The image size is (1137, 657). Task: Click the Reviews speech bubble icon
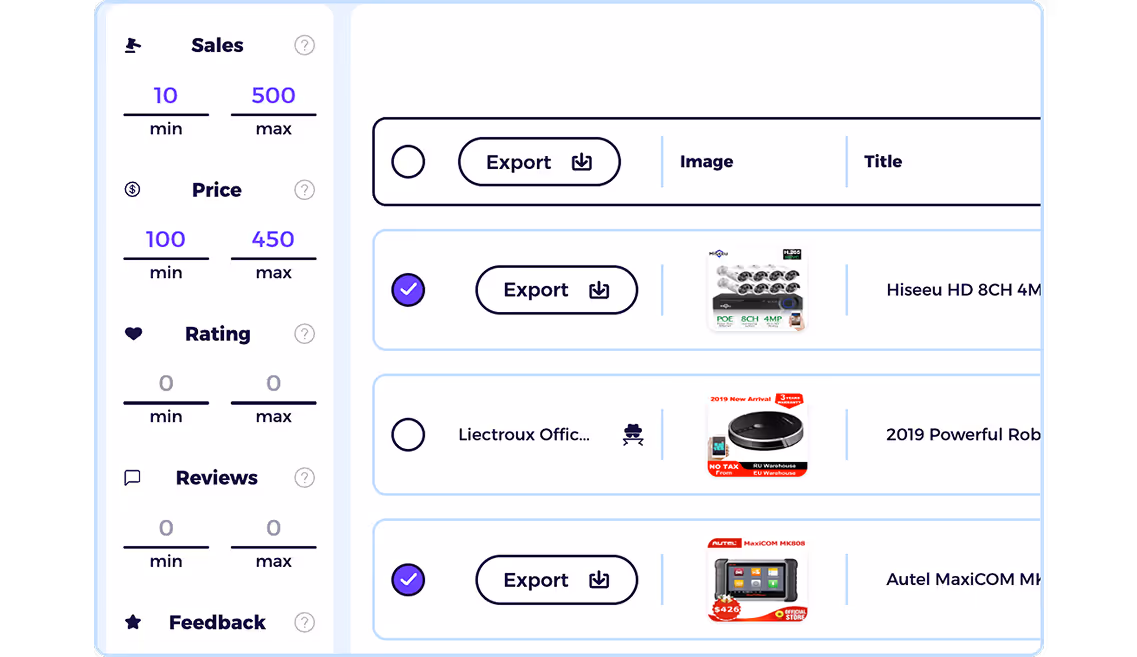(x=132, y=478)
